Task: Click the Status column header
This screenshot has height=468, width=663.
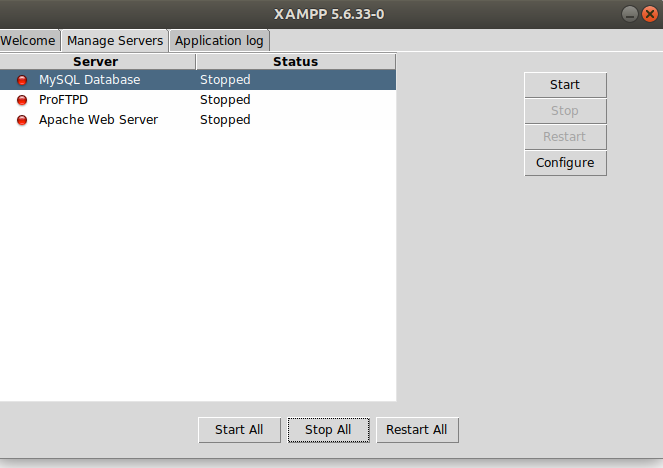Action: pyautogui.click(x=296, y=62)
